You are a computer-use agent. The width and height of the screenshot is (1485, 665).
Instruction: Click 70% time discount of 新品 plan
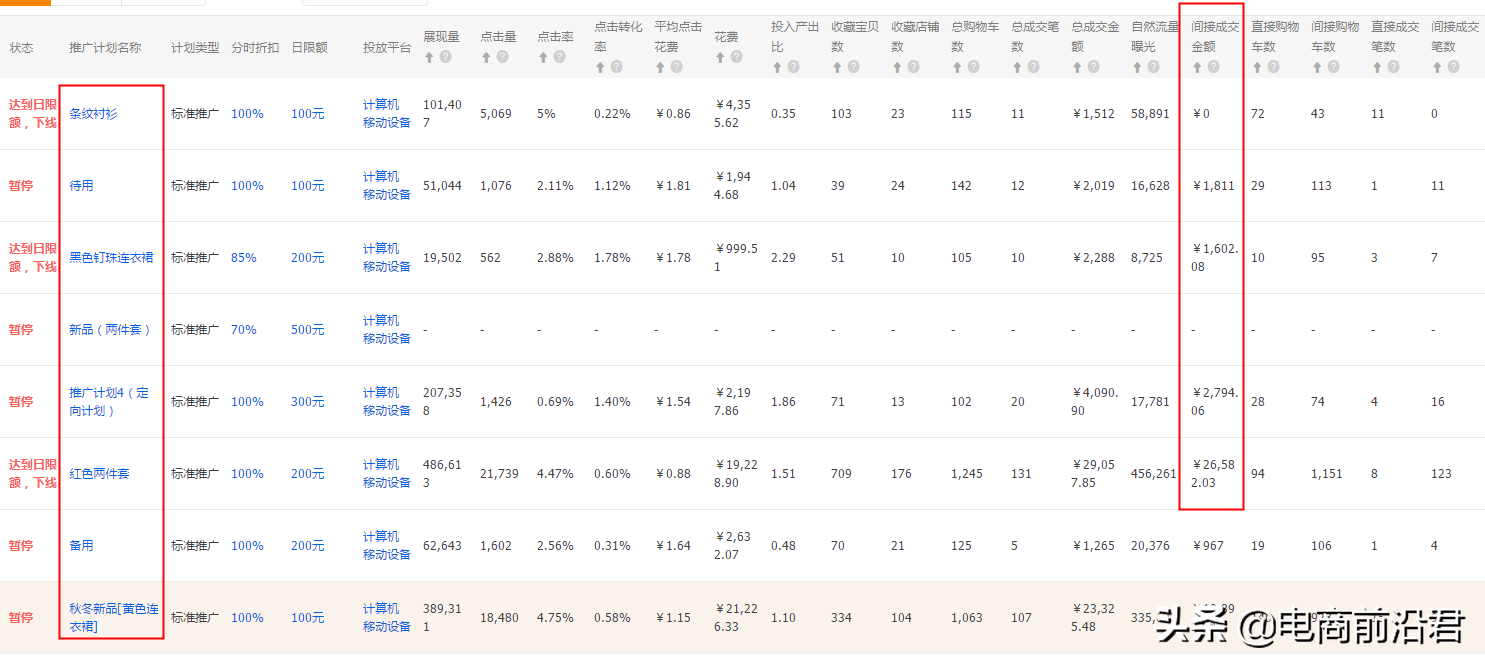click(243, 330)
